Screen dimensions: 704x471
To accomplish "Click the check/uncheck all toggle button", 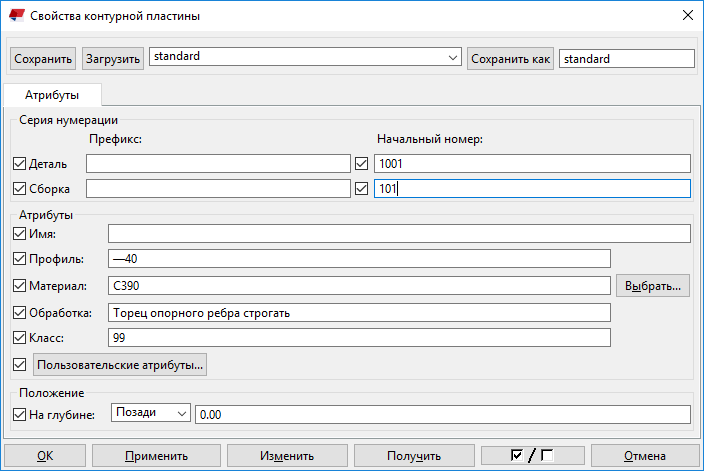I will point(532,456).
